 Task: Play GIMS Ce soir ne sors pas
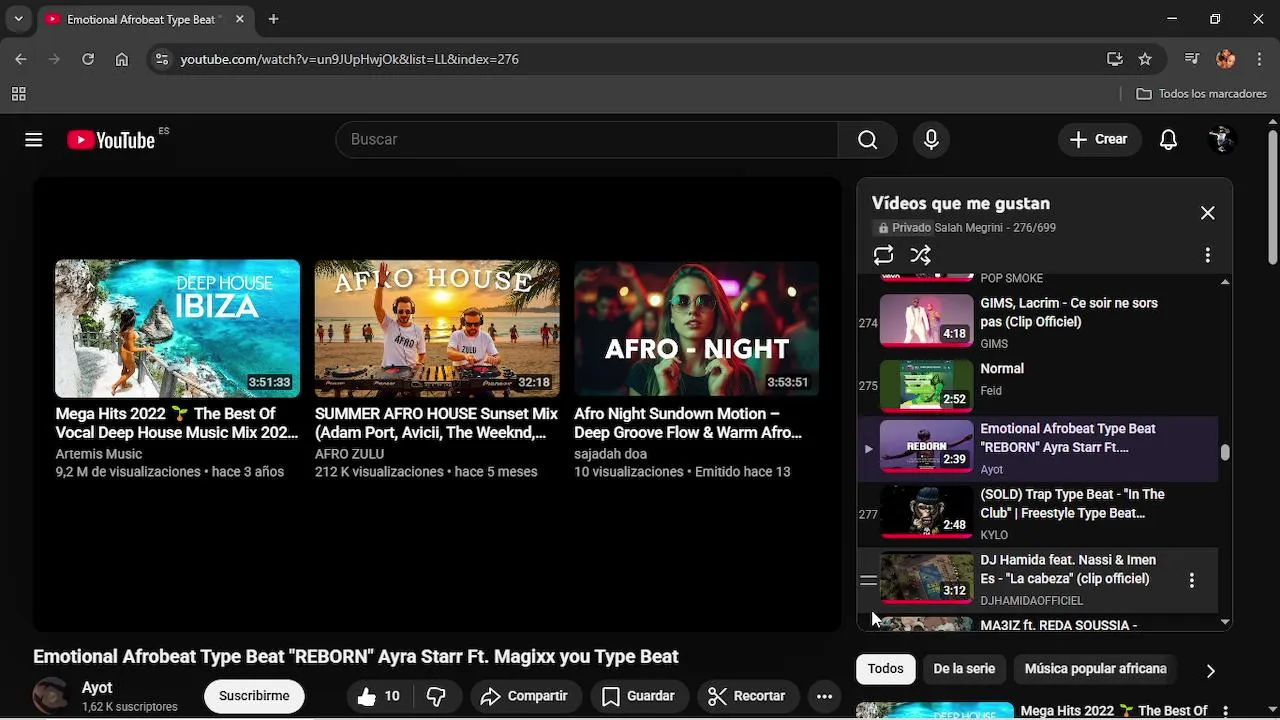point(1038,322)
